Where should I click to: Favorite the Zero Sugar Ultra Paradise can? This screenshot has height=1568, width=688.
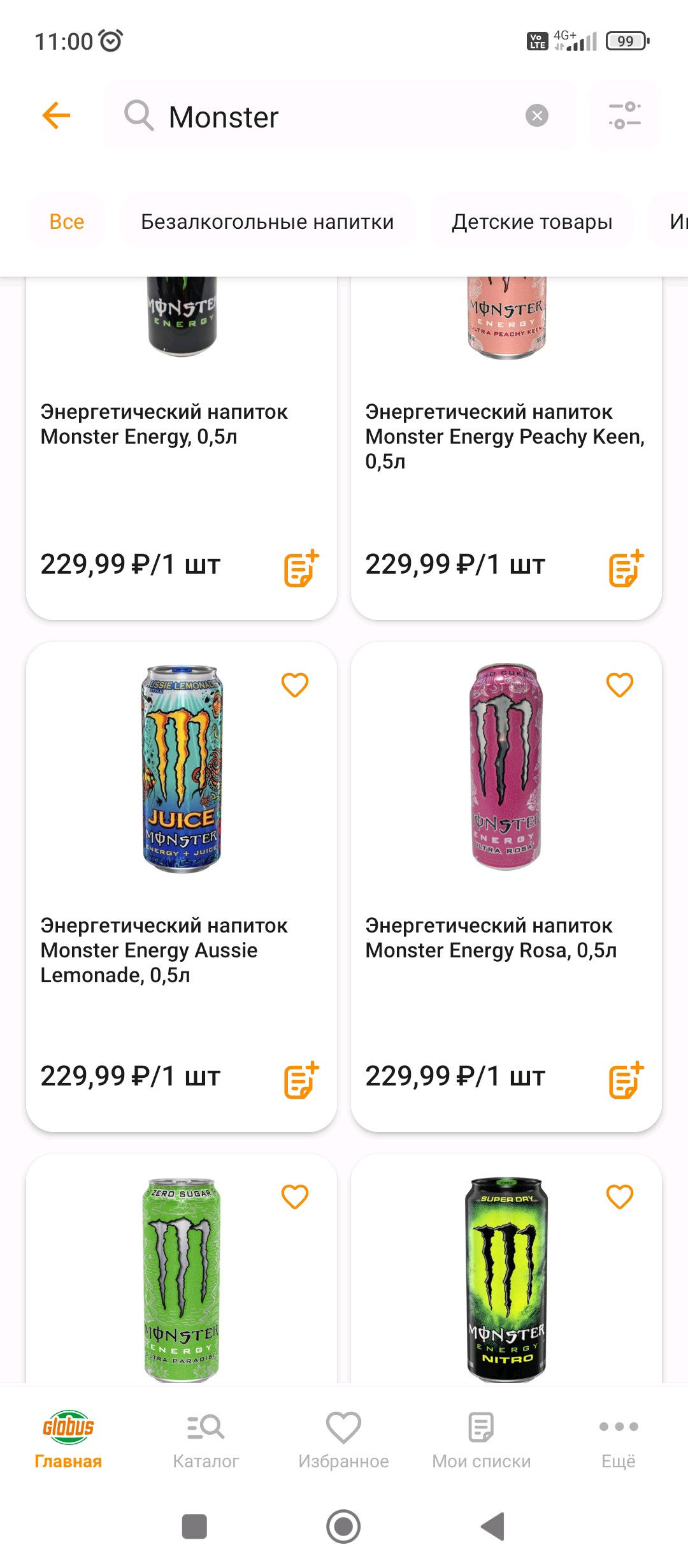[x=295, y=1197]
